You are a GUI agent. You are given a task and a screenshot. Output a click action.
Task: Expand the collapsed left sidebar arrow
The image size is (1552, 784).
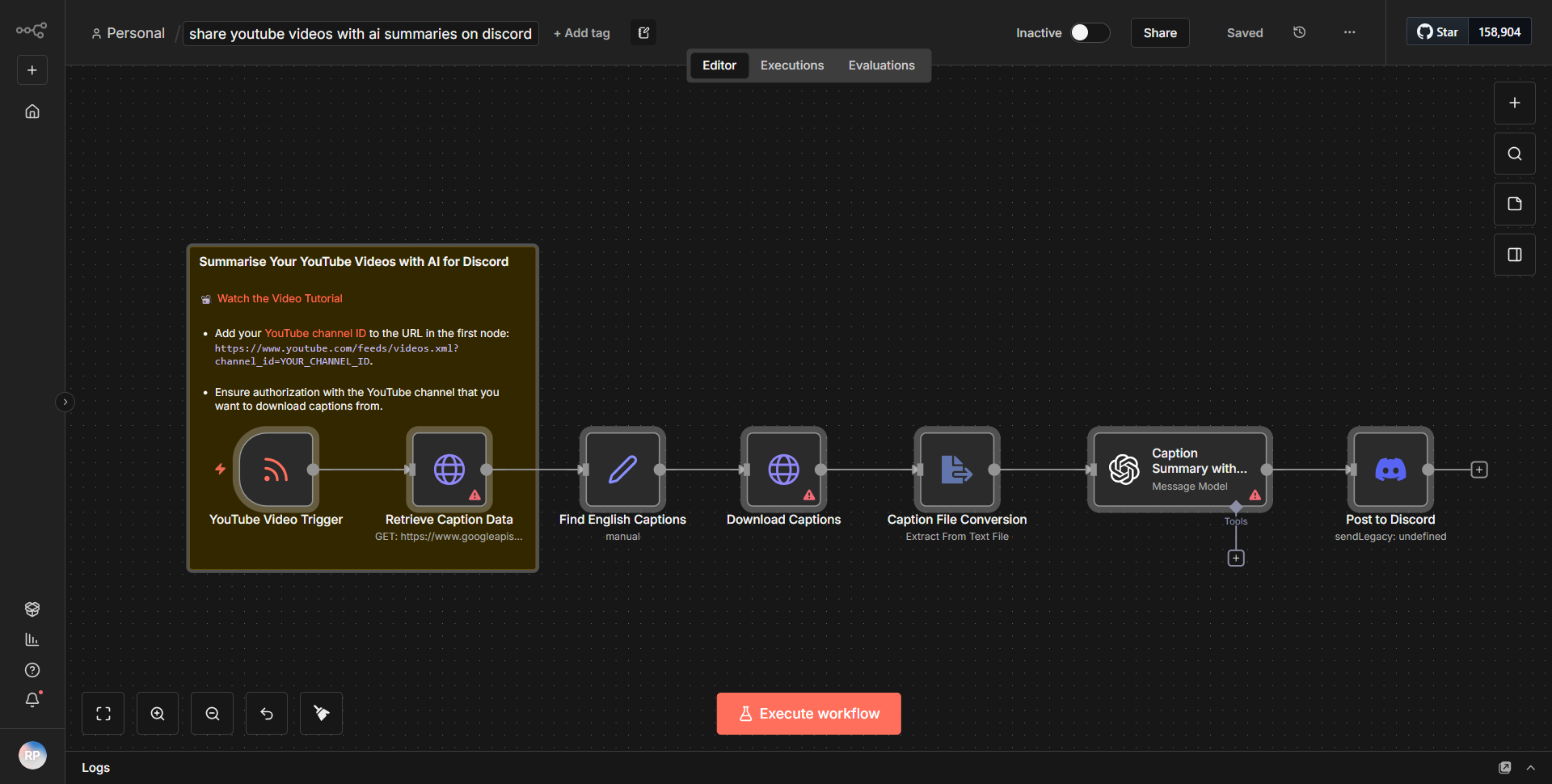tap(65, 402)
